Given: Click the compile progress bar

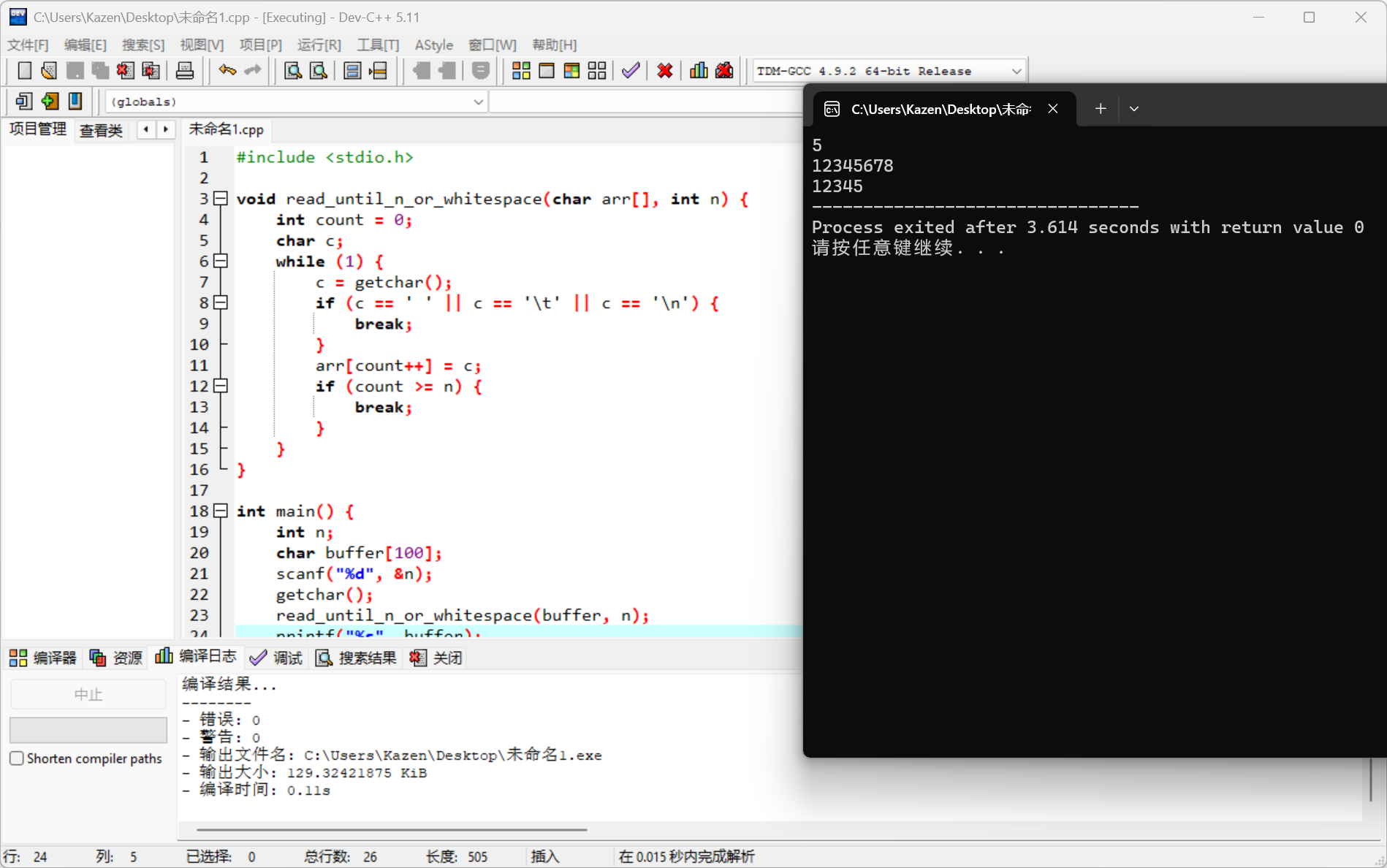Looking at the screenshot, I should click(88, 730).
